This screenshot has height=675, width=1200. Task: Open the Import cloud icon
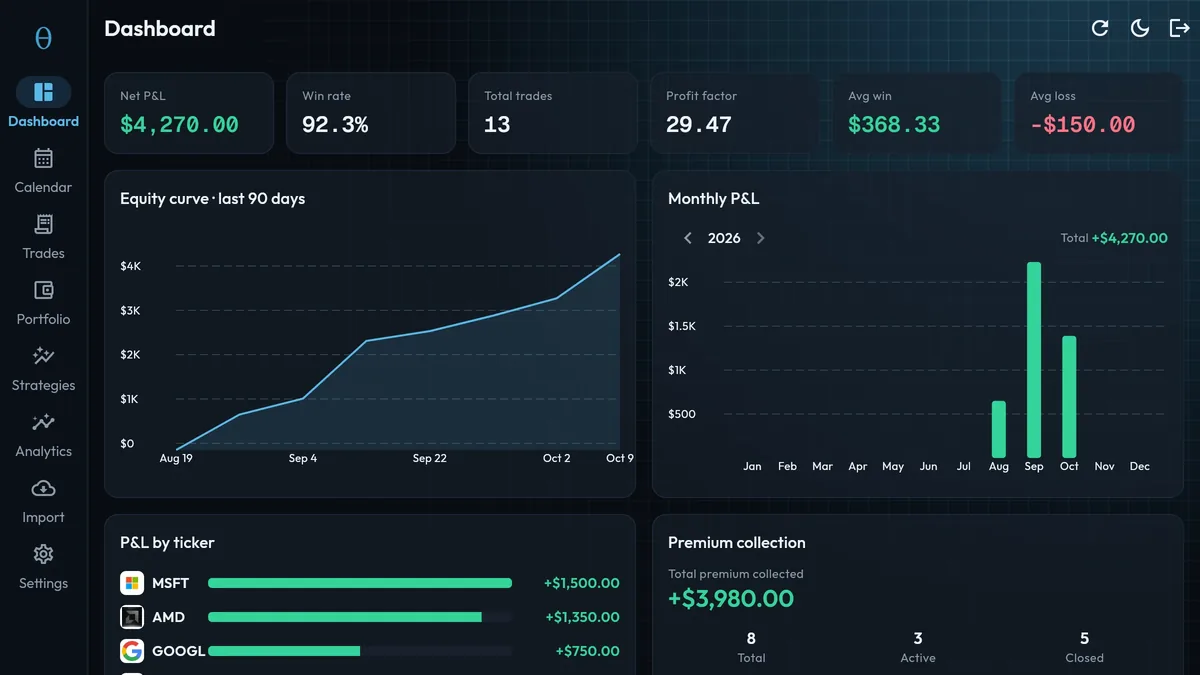click(43, 488)
